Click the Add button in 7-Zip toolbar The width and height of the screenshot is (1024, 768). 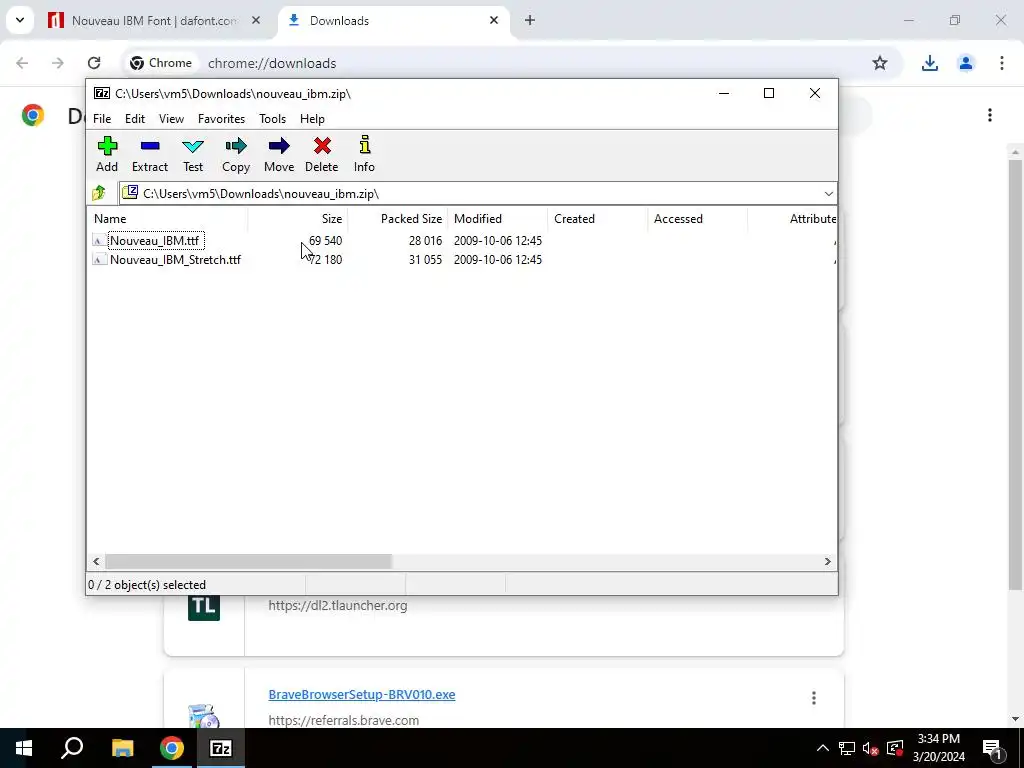107,155
